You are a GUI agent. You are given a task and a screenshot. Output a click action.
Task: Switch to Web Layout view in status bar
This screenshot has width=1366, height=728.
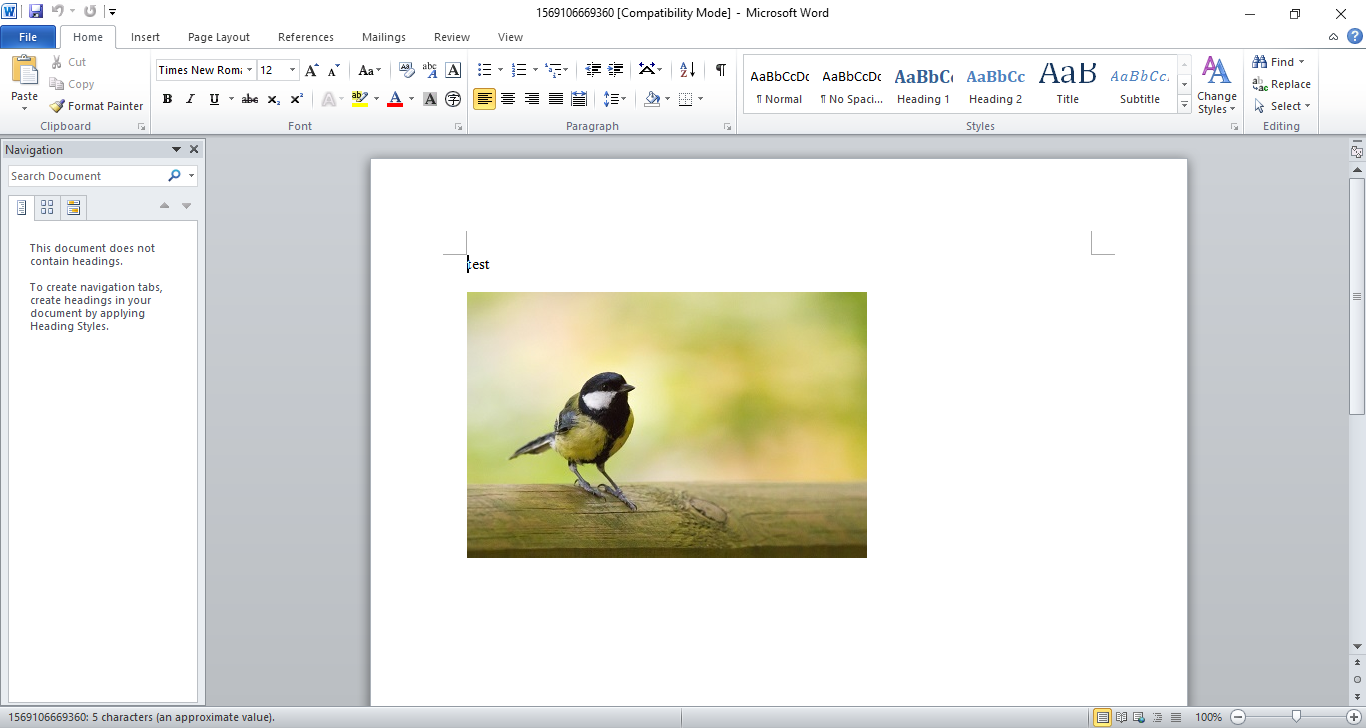coord(1138,717)
